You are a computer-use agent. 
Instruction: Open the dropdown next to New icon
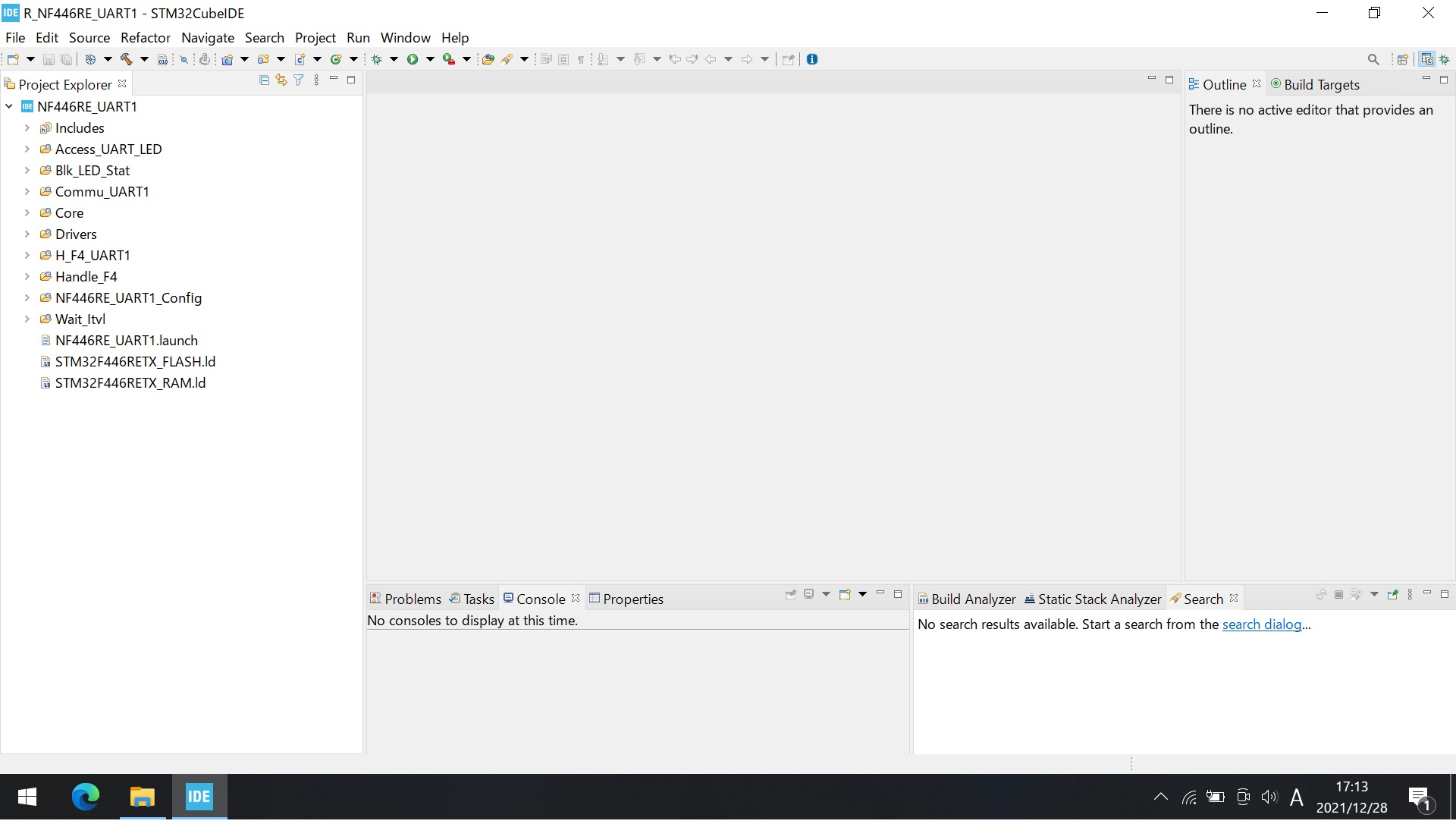coord(30,59)
